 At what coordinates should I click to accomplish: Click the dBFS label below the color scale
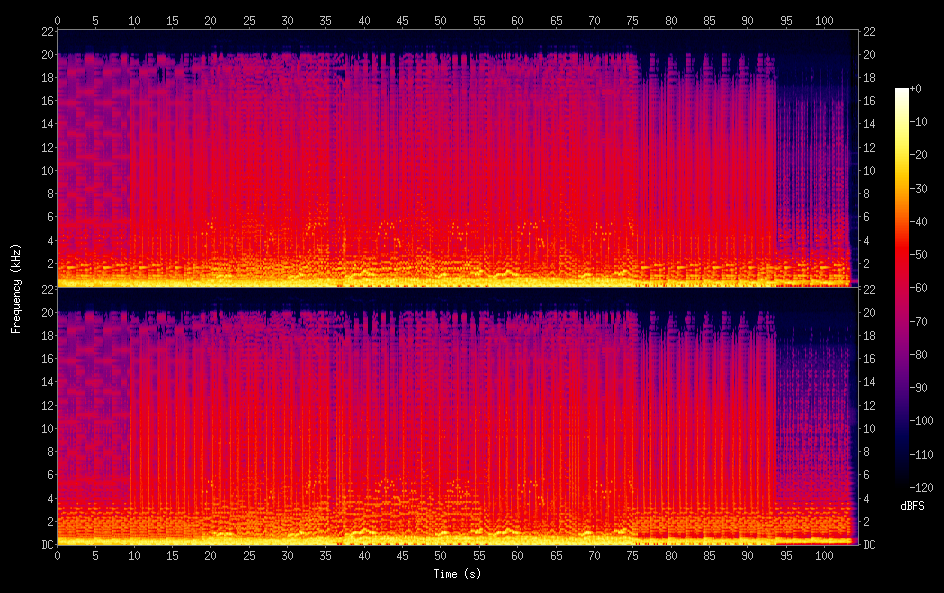[912, 507]
